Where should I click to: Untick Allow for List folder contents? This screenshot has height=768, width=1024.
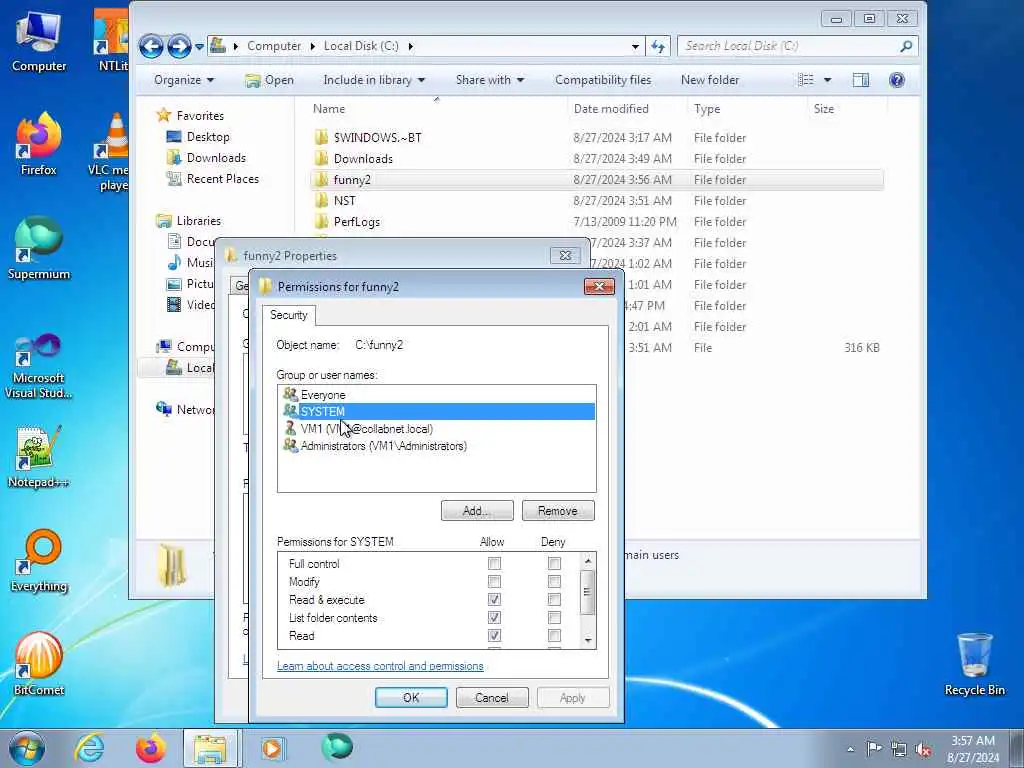coord(494,617)
